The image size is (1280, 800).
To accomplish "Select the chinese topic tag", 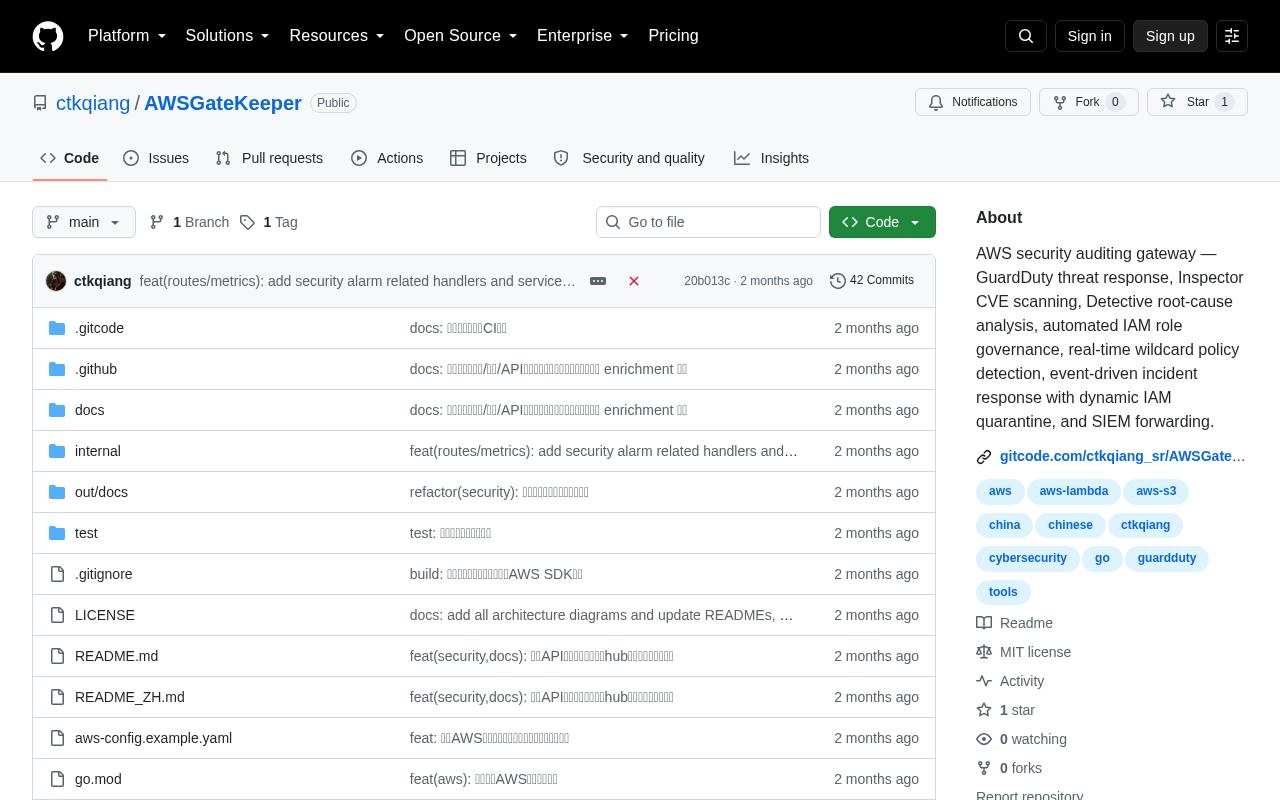I will [x=1070, y=526].
